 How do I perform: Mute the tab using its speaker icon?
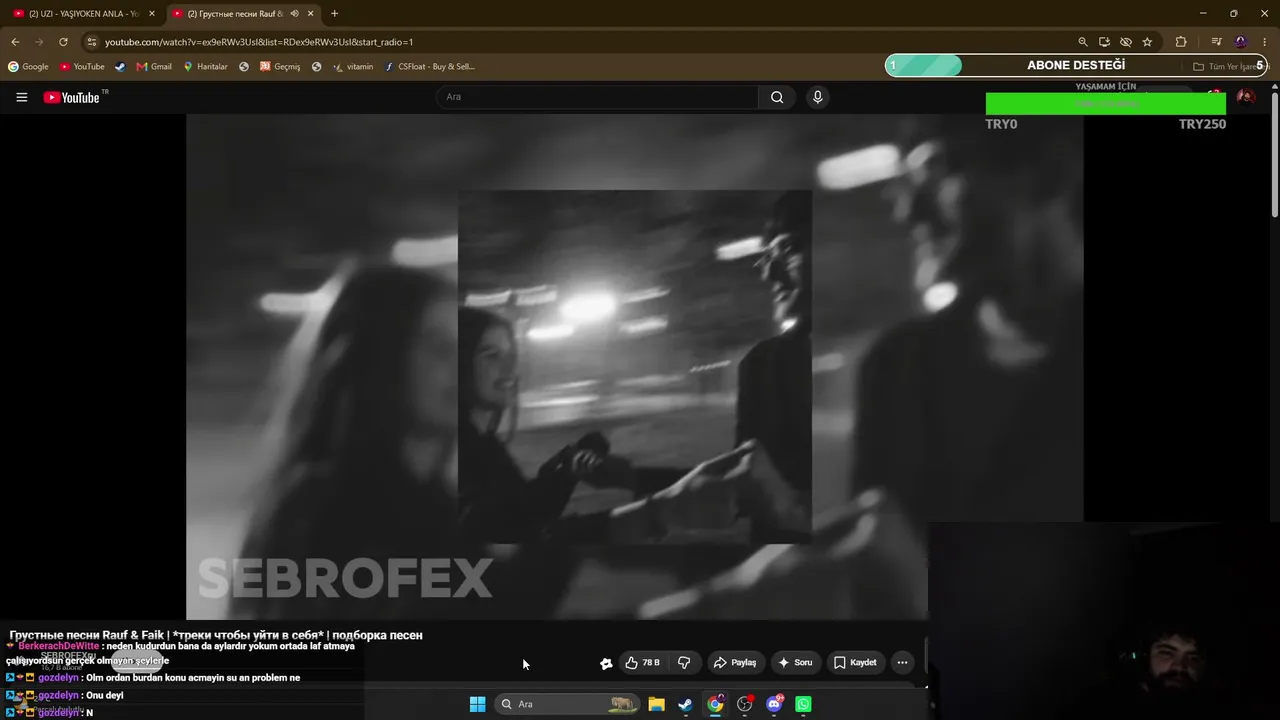[x=294, y=14]
